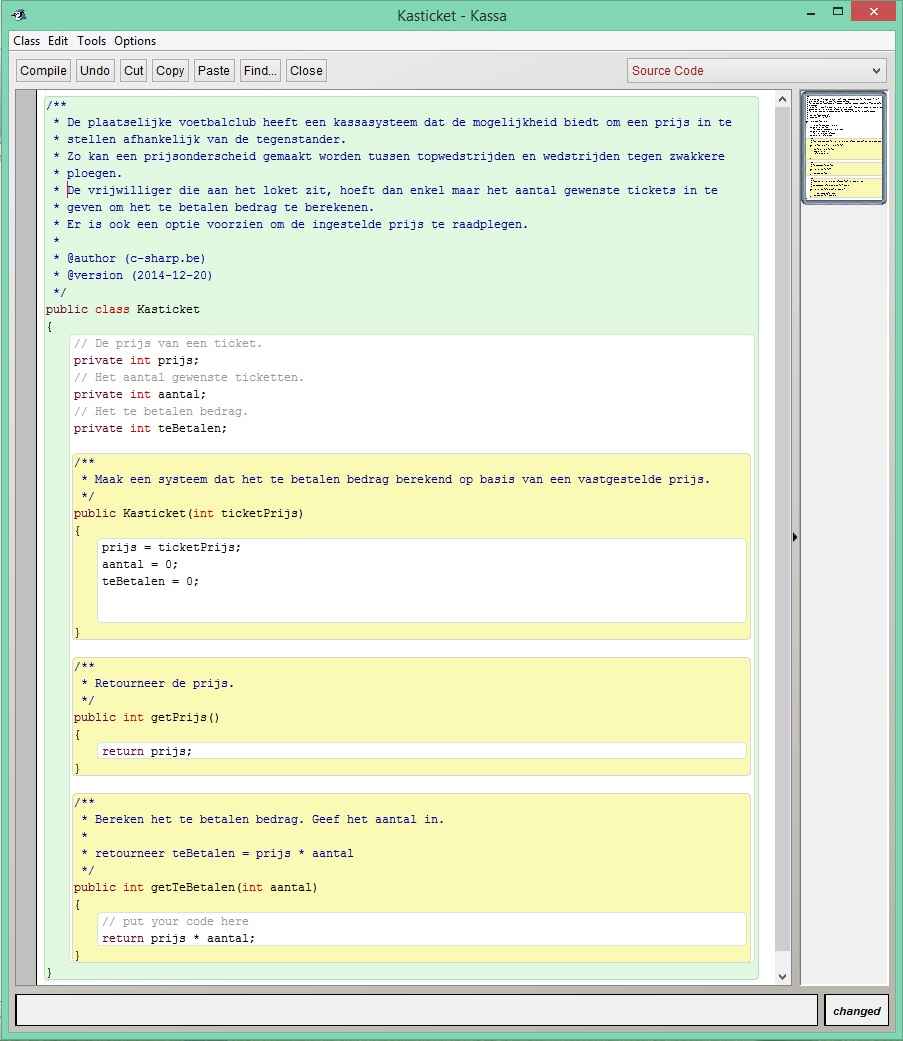The height and width of the screenshot is (1041, 903).
Task: Place cursor in 'public class Kasticket' line
Action: 123,309
